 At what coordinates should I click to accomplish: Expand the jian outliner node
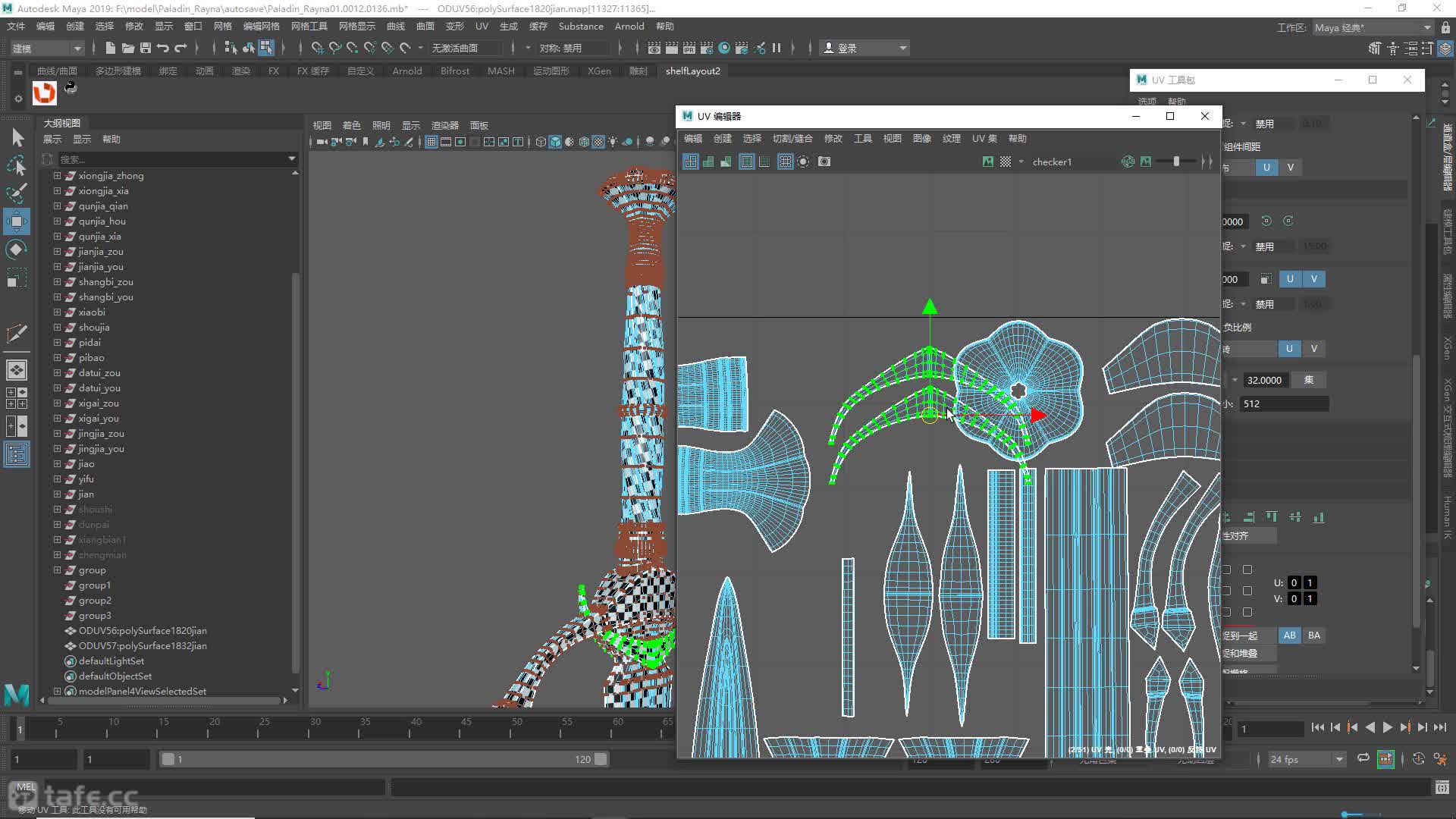click(x=57, y=494)
